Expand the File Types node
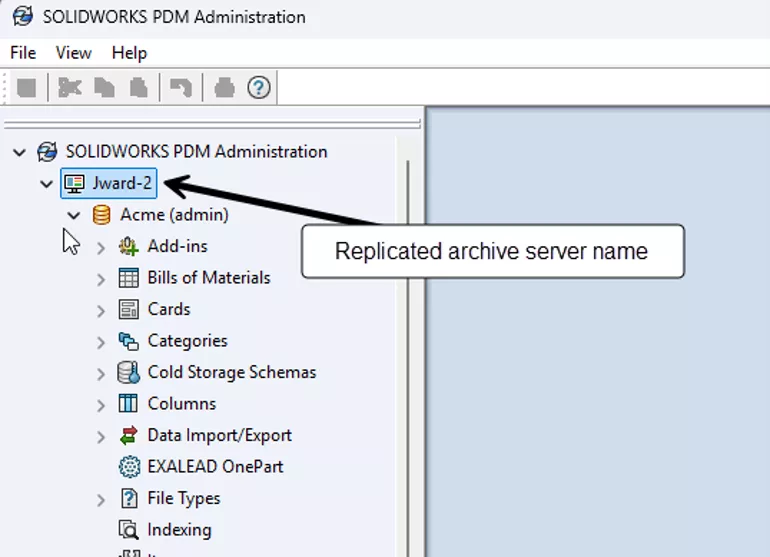This screenshot has width=770, height=557. point(101,500)
